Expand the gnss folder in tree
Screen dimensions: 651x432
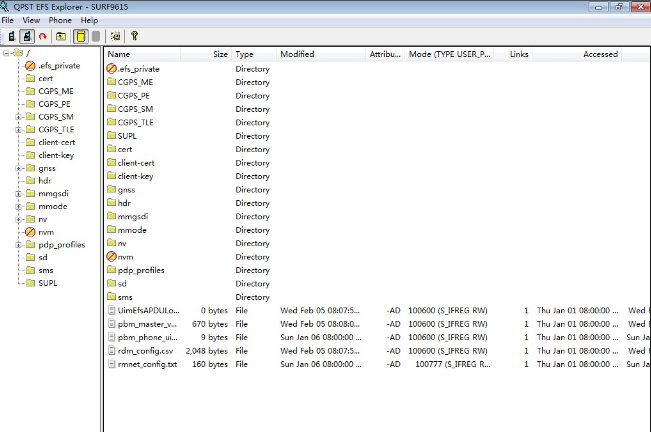point(18,168)
